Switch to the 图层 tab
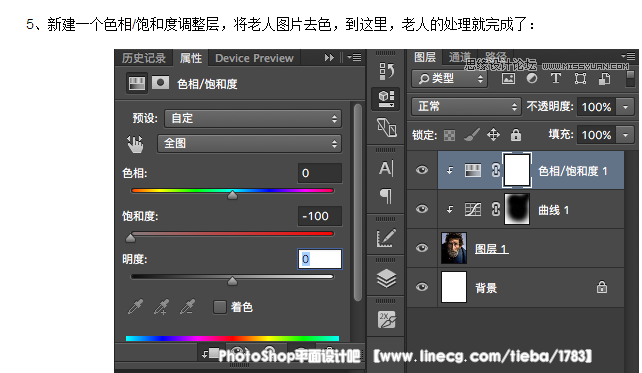Screen dimensions: 642x373 click(x=425, y=57)
